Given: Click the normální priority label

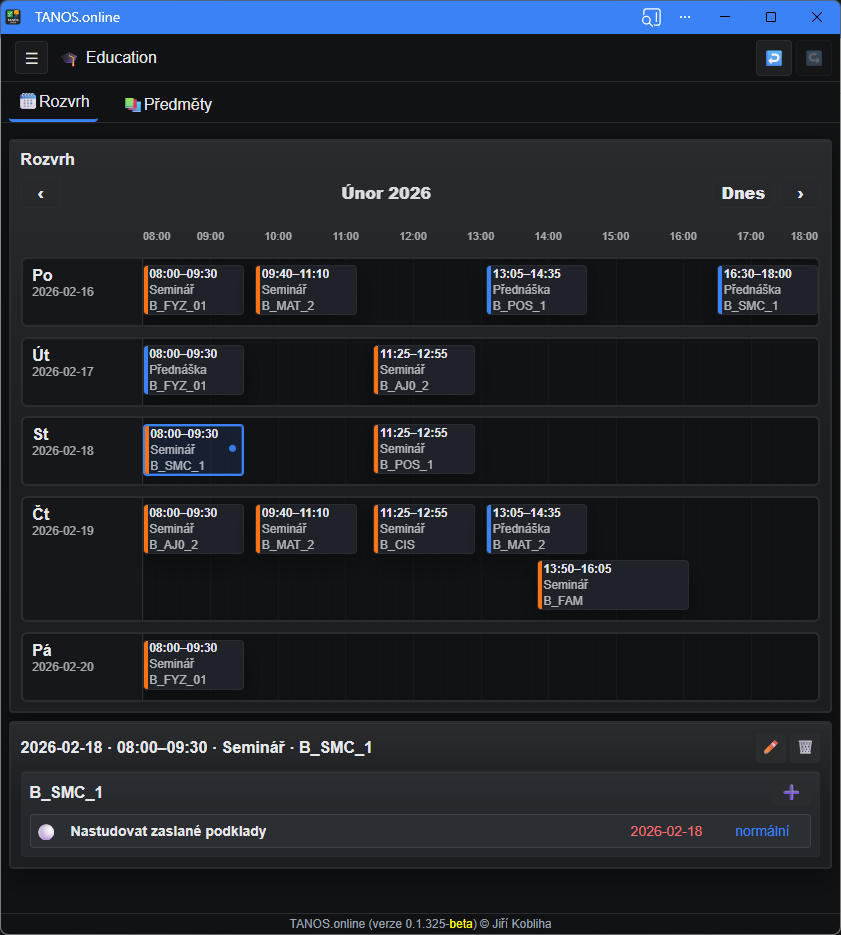Looking at the screenshot, I should coord(762,831).
